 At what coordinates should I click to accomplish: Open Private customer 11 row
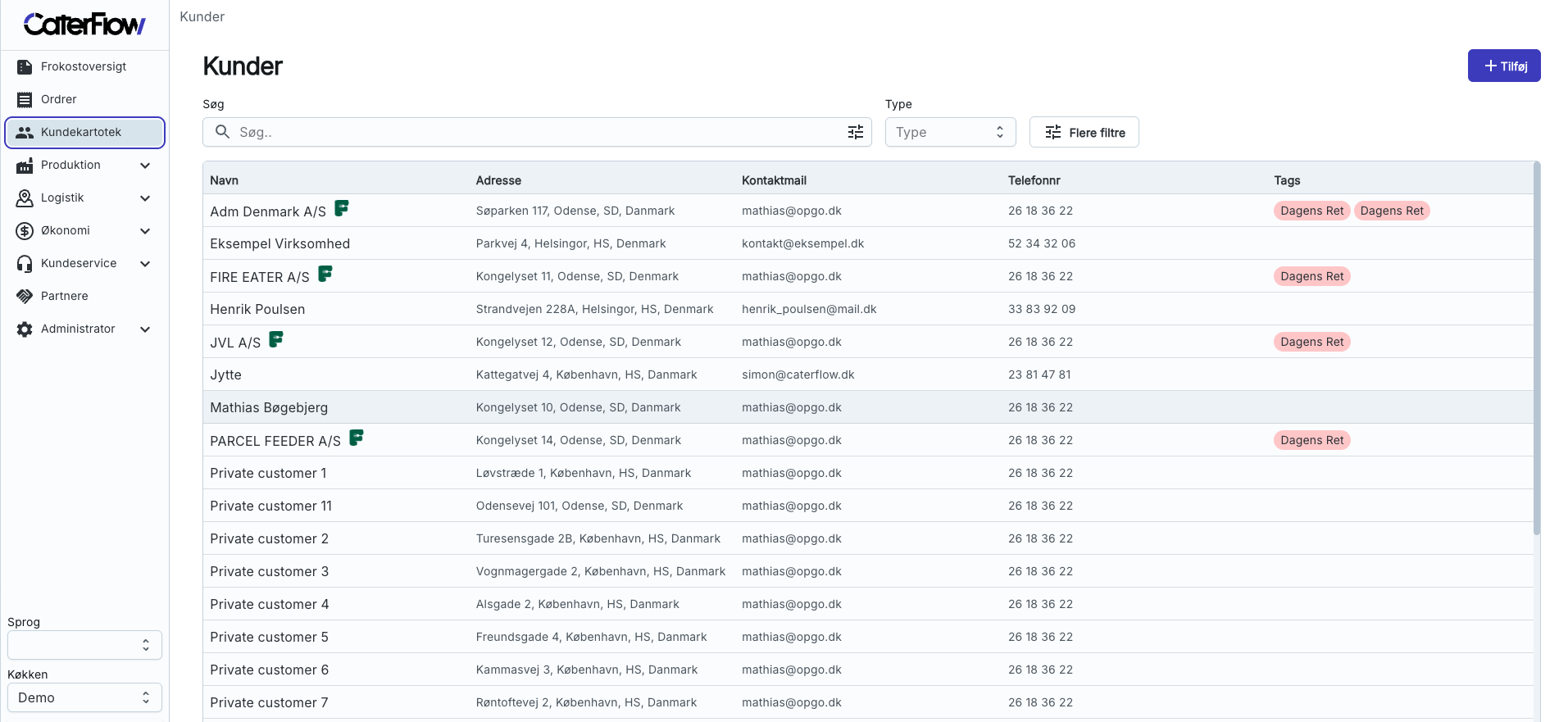point(868,506)
